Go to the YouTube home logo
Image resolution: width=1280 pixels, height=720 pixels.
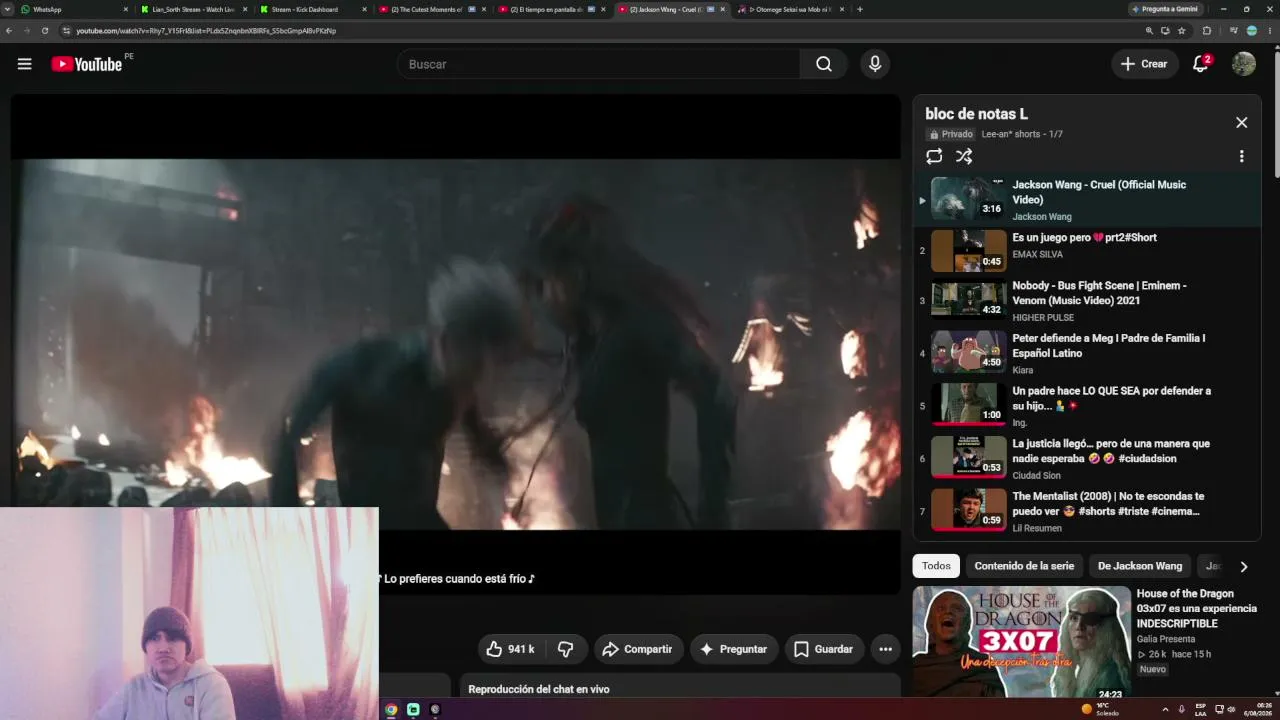(x=87, y=64)
